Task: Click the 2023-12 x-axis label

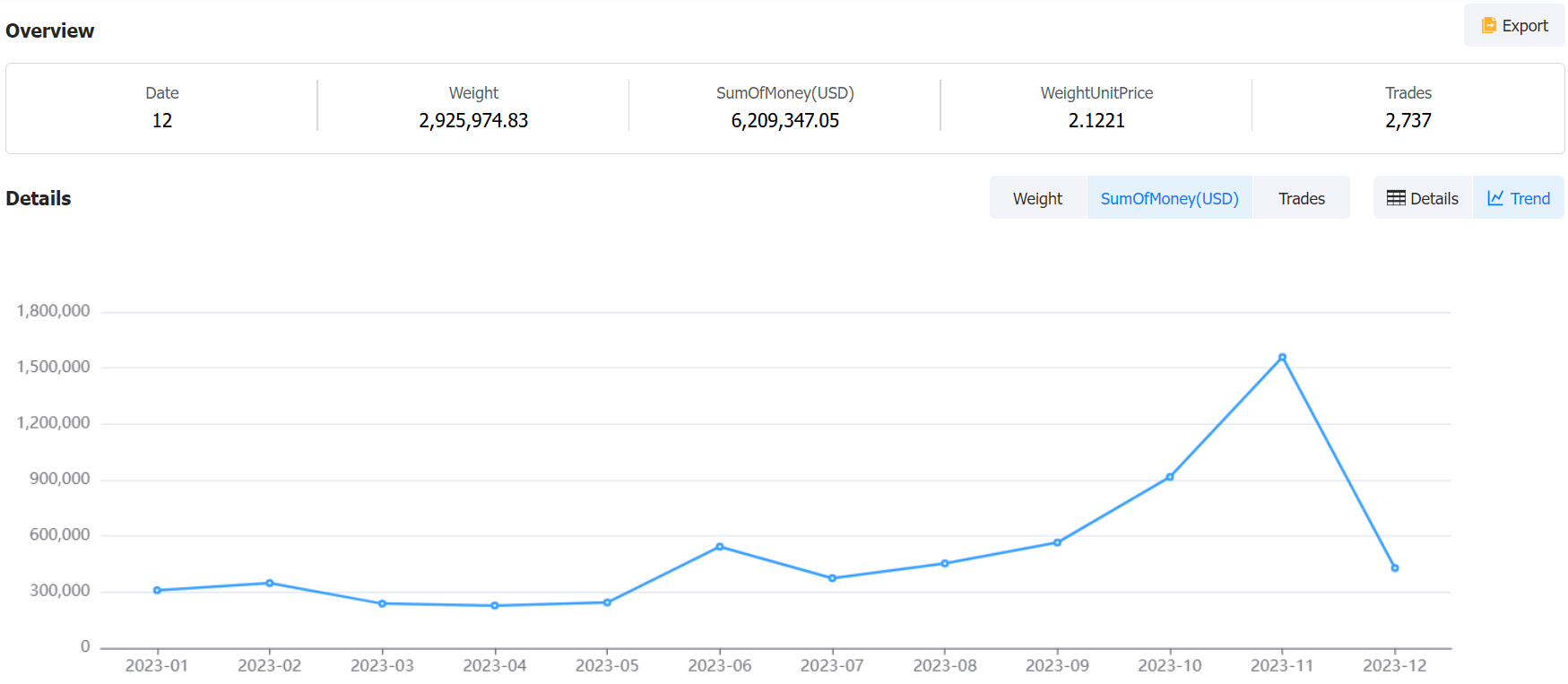Action: [1395, 665]
